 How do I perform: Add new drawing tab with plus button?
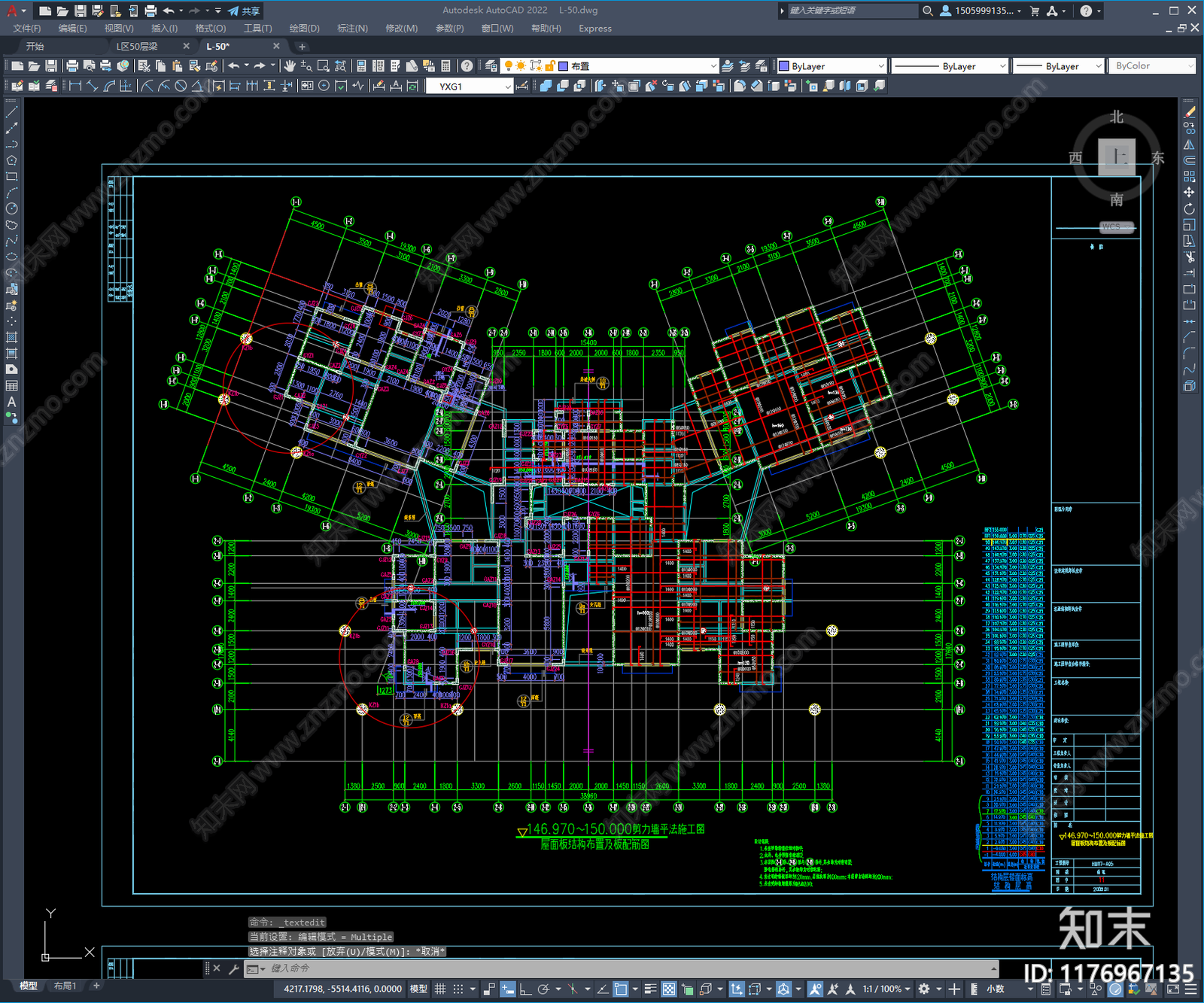pyautogui.click(x=303, y=47)
